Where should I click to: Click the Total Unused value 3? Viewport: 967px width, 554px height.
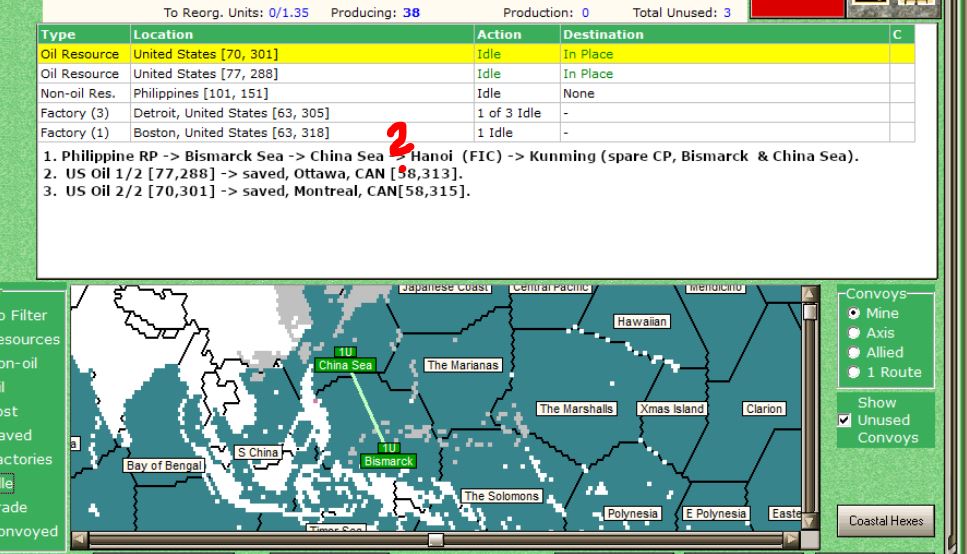point(727,12)
